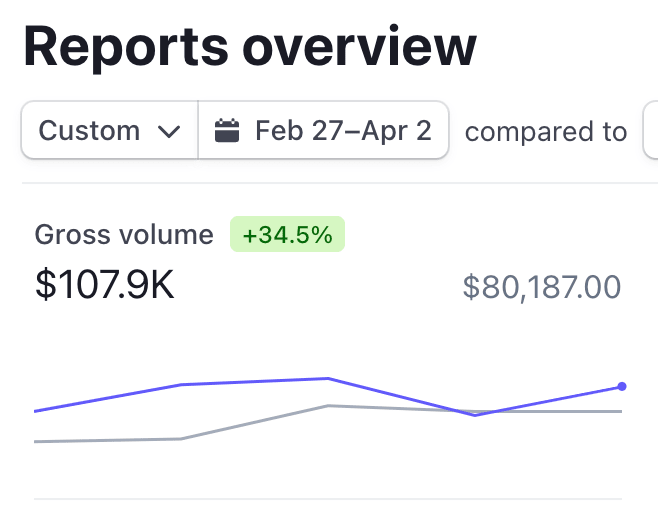
Task: Click the peak of the purple line
Action: pyautogui.click(x=327, y=379)
